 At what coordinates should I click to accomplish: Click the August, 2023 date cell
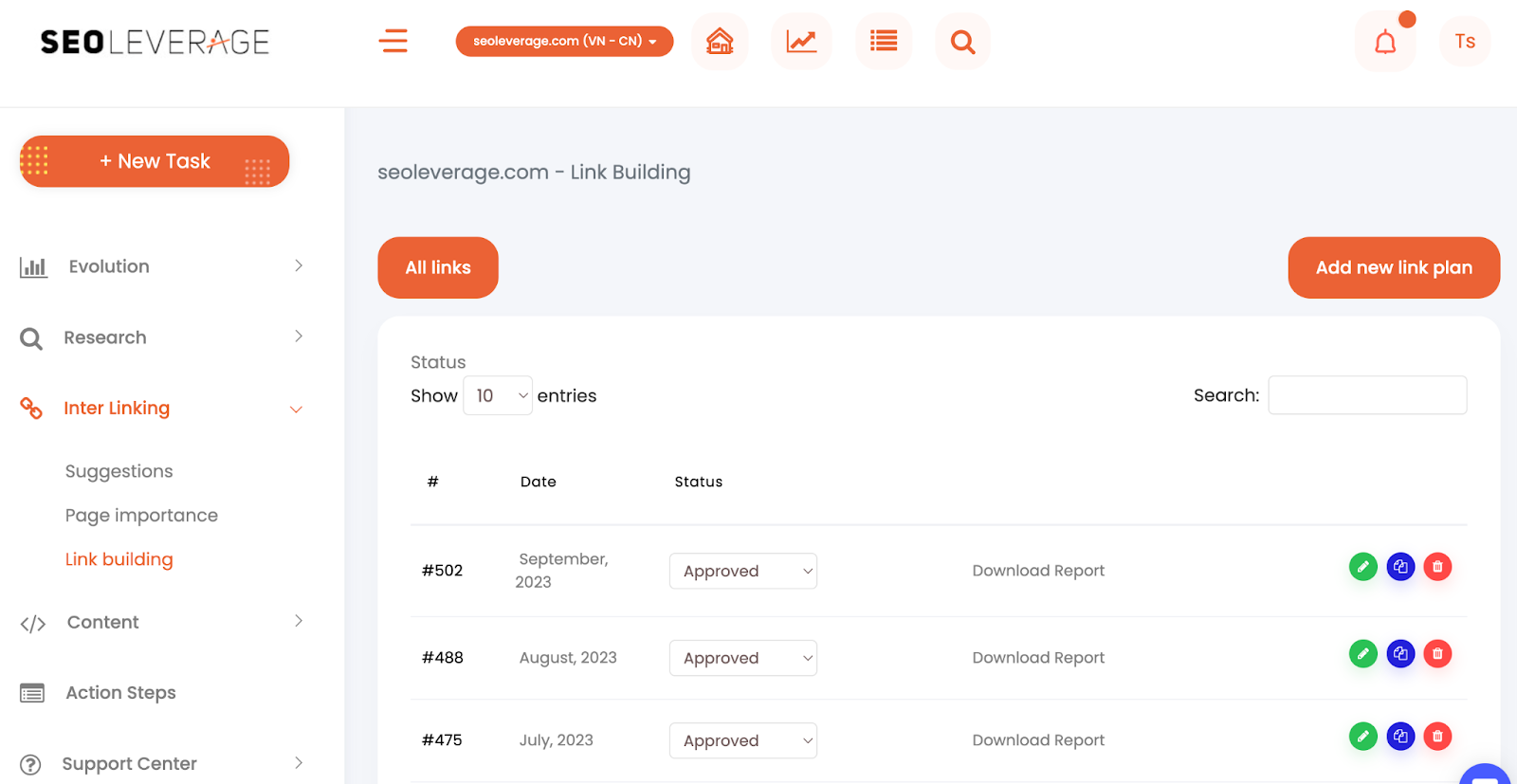point(568,658)
